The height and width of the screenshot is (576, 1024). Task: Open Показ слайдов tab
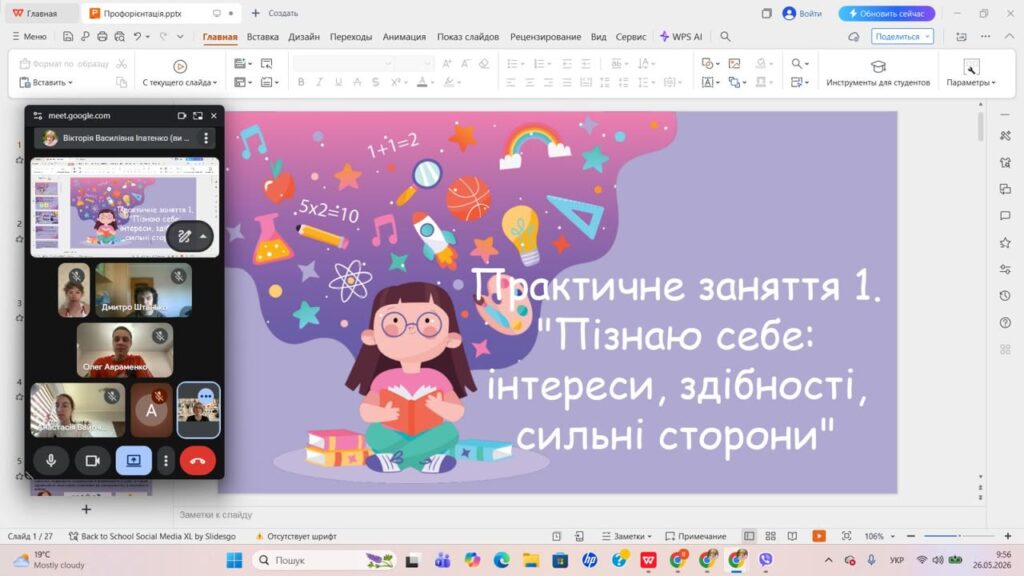pyautogui.click(x=468, y=37)
